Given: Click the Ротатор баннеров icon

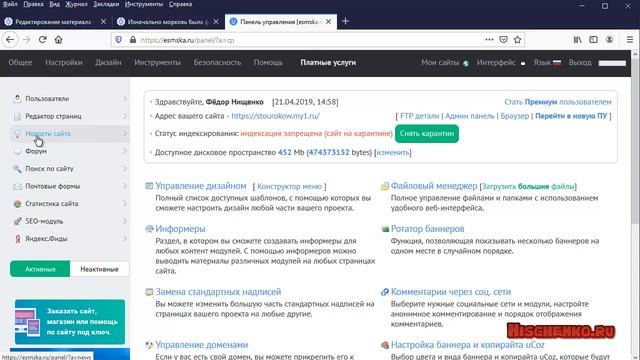Looking at the screenshot, I should [384, 229].
